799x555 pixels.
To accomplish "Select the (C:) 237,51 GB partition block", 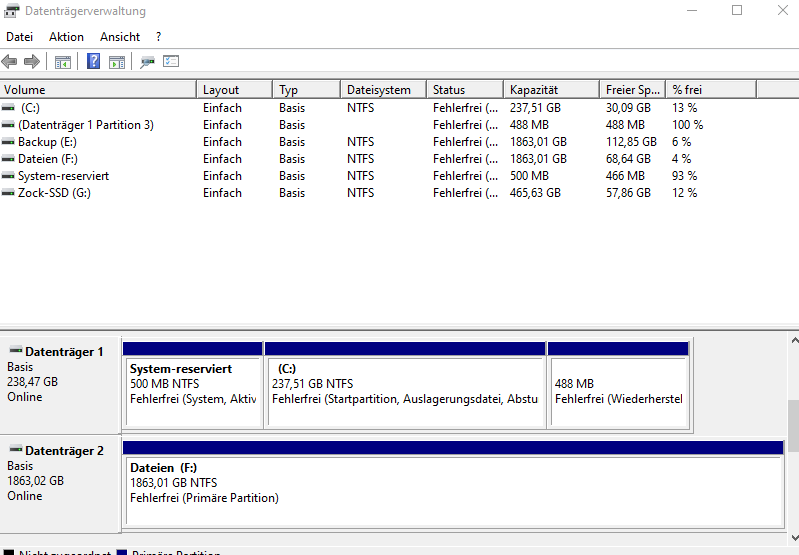I will point(406,385).
